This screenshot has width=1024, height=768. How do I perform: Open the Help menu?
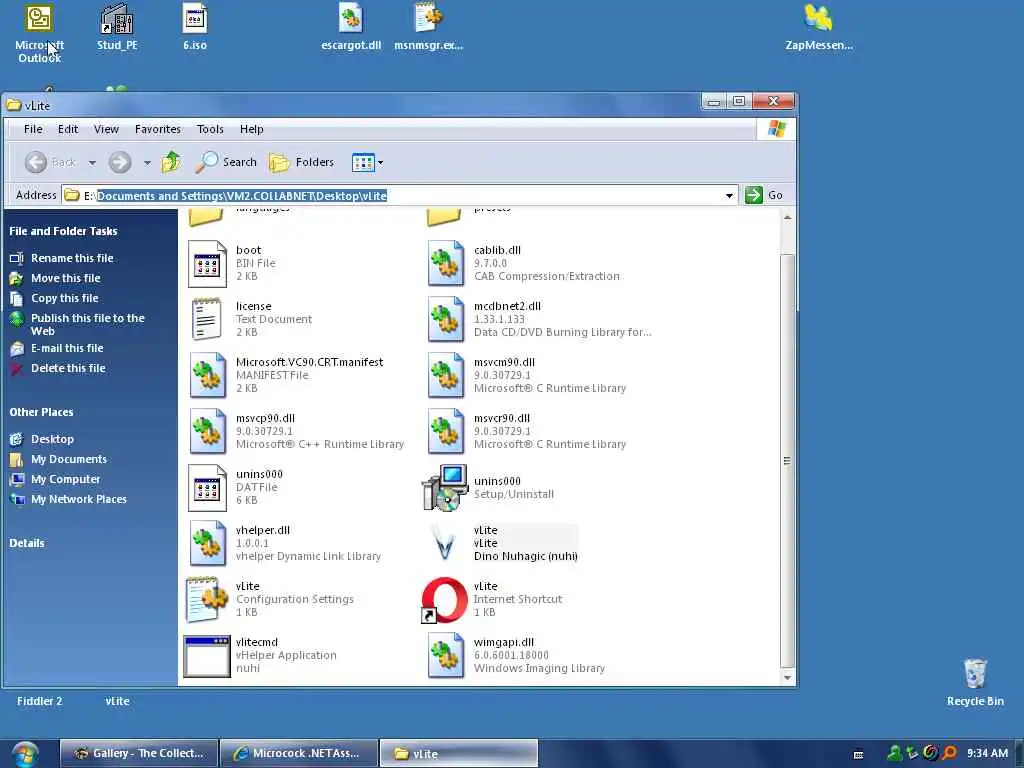tap(251, 129)
